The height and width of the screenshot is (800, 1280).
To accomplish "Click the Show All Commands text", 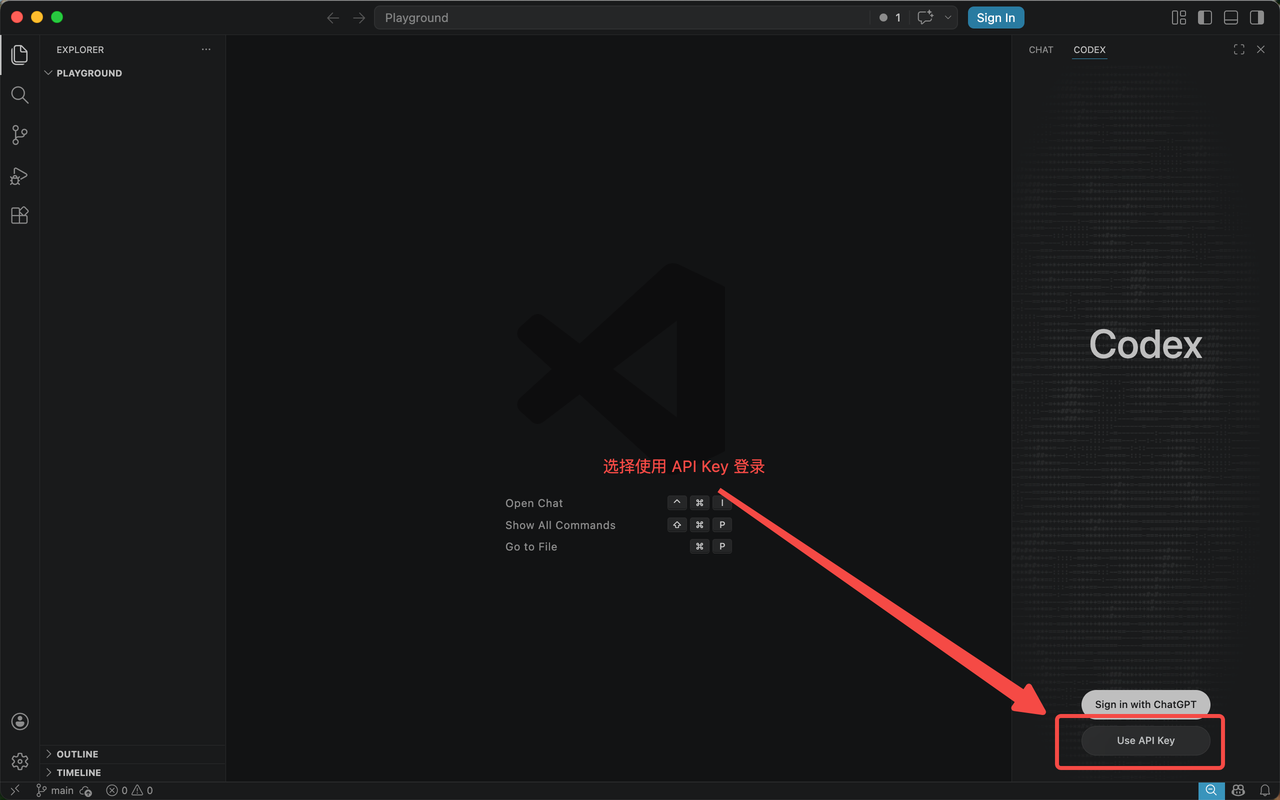I will [x=560, y=525].
